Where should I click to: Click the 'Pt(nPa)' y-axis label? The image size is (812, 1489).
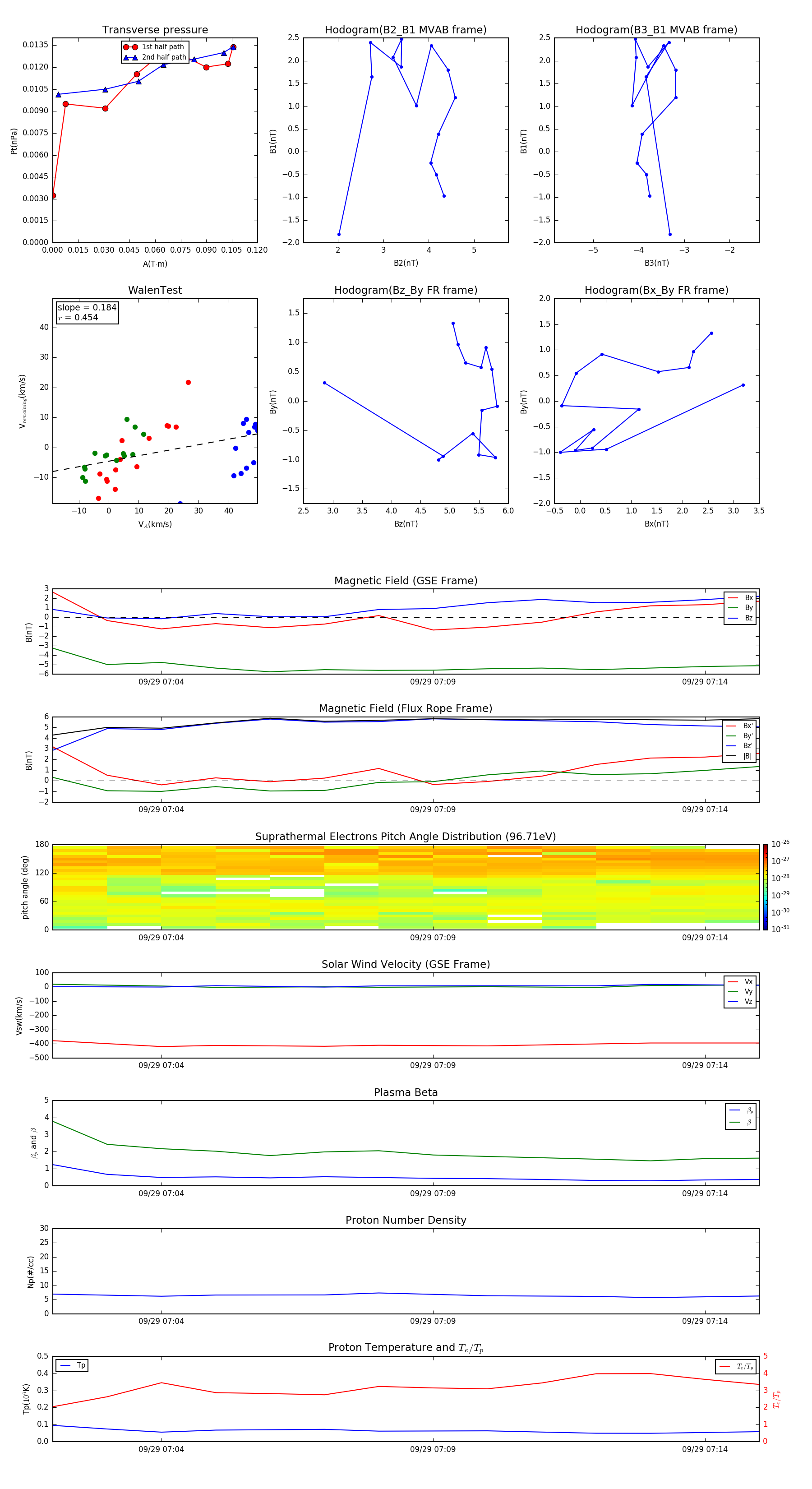(14, 141)
